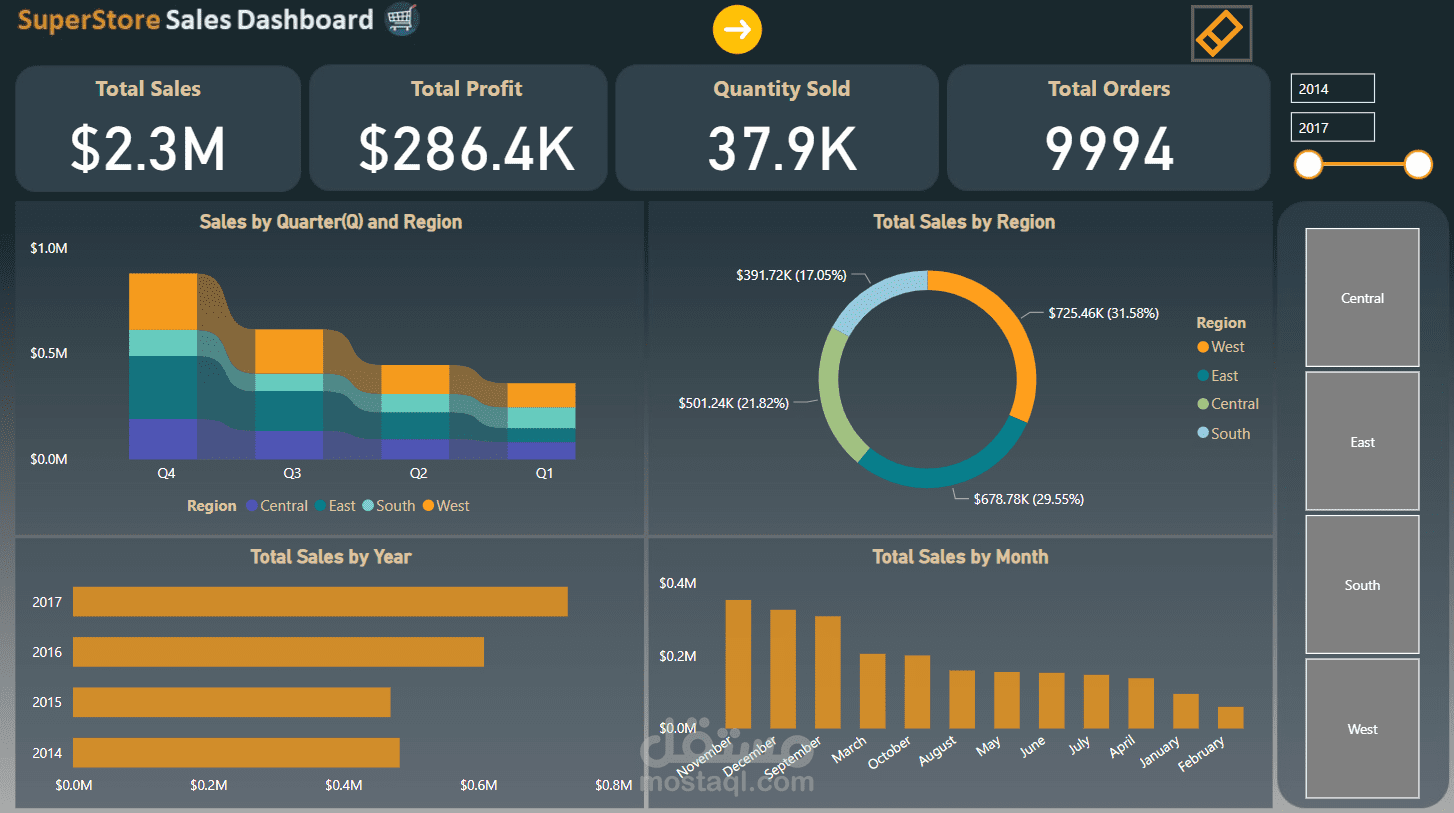The image size is (1454, 813).
Task: Click the yellow arrow navigation button
Action: 737,30
